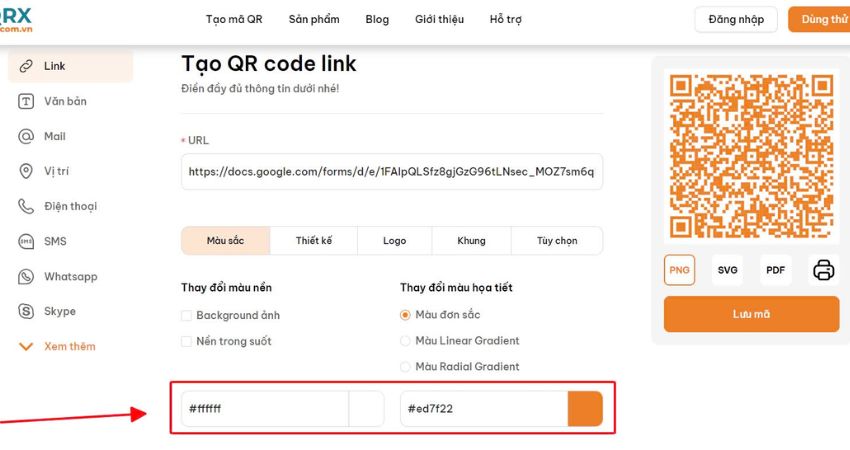850x450 pixels.
Task: Select the Màu Linear Gradient radio option
Action: click(x=405, y=341)
